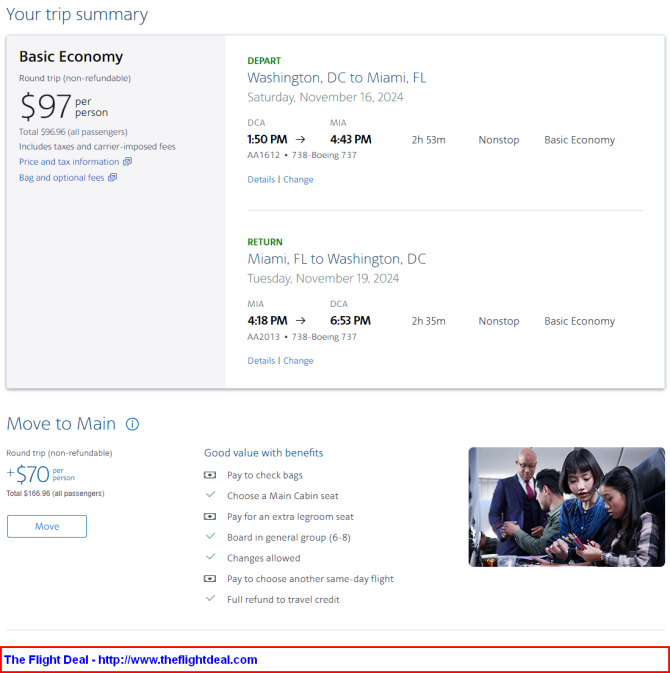Click checkmark beside Board in general group
The height and width of the screenshot is (673, 670).
tap(210, 536)
